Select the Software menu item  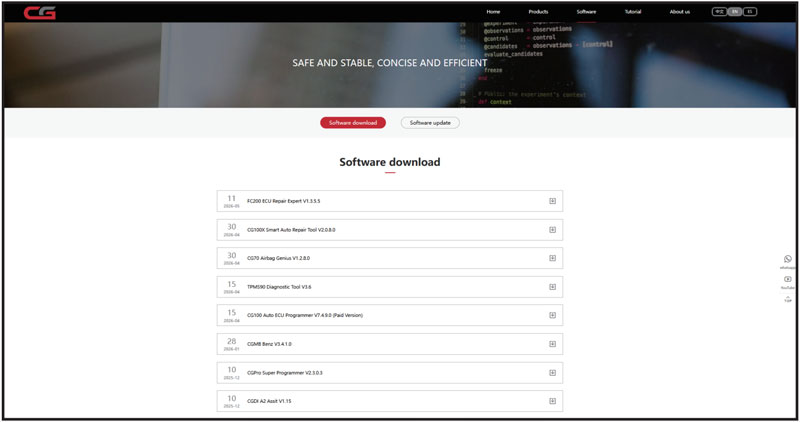point(586,12)
